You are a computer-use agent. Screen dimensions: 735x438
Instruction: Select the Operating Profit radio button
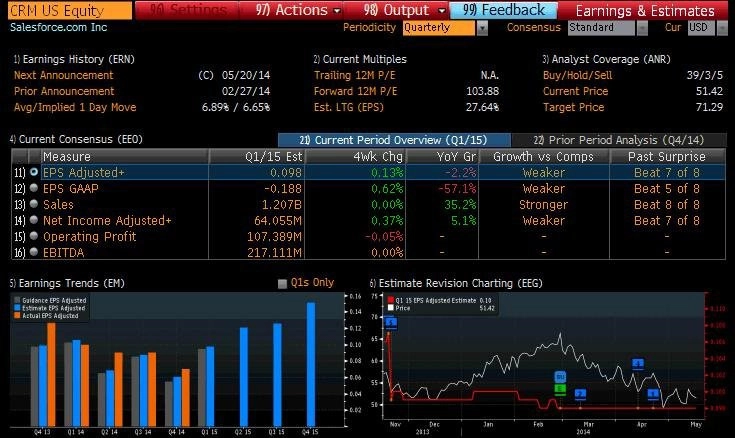click(x=34, y=236)
